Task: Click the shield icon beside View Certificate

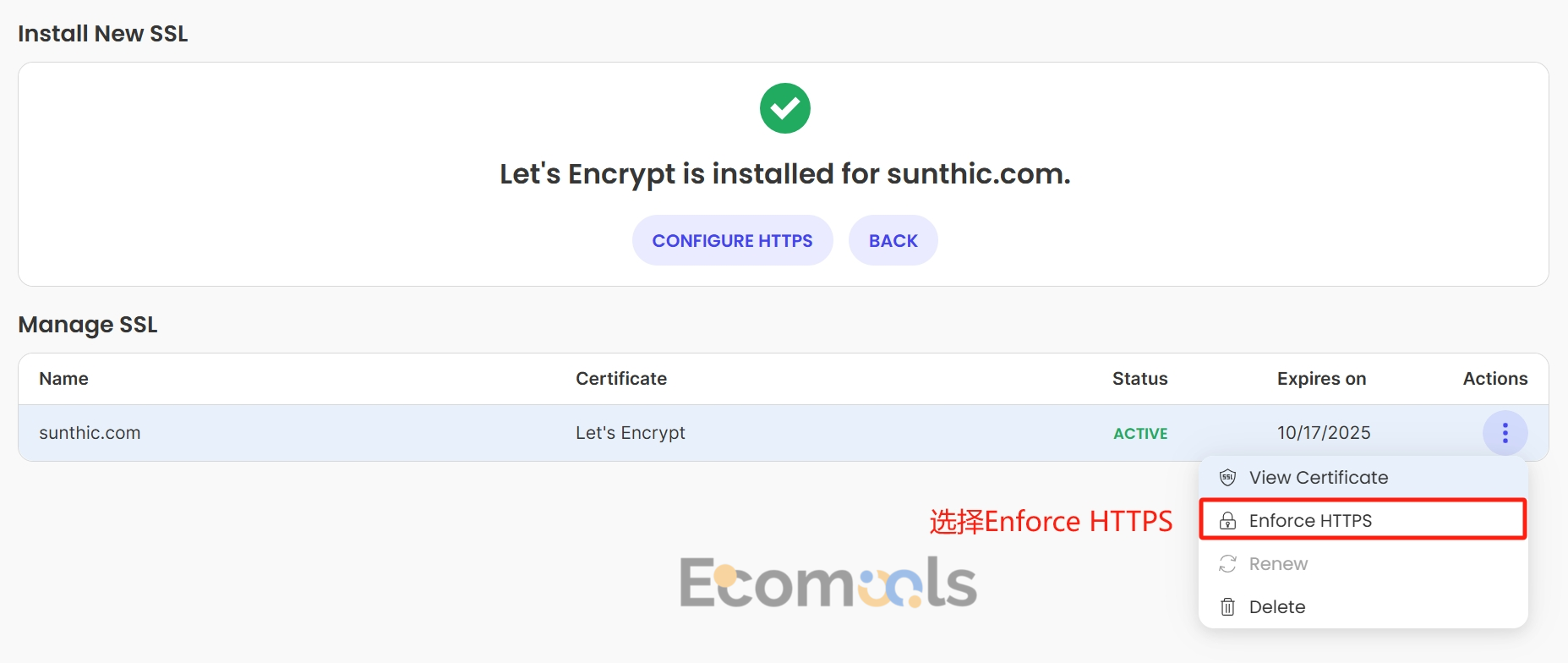Action: [1228, 478]
